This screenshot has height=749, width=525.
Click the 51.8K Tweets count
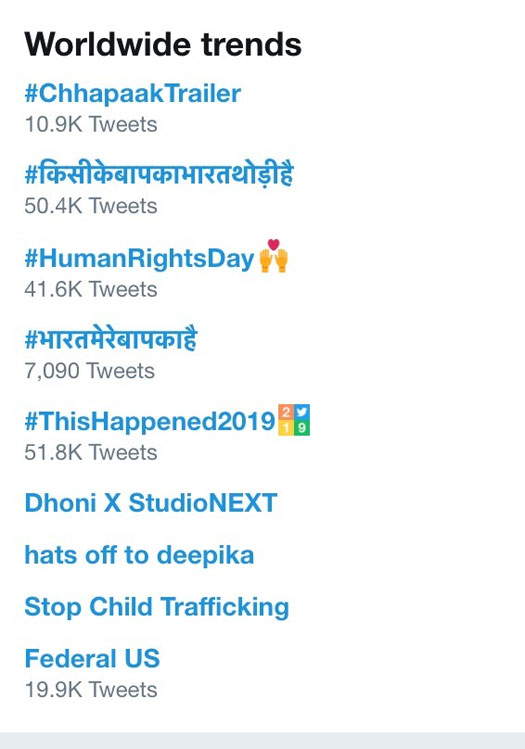coord(91,452)
